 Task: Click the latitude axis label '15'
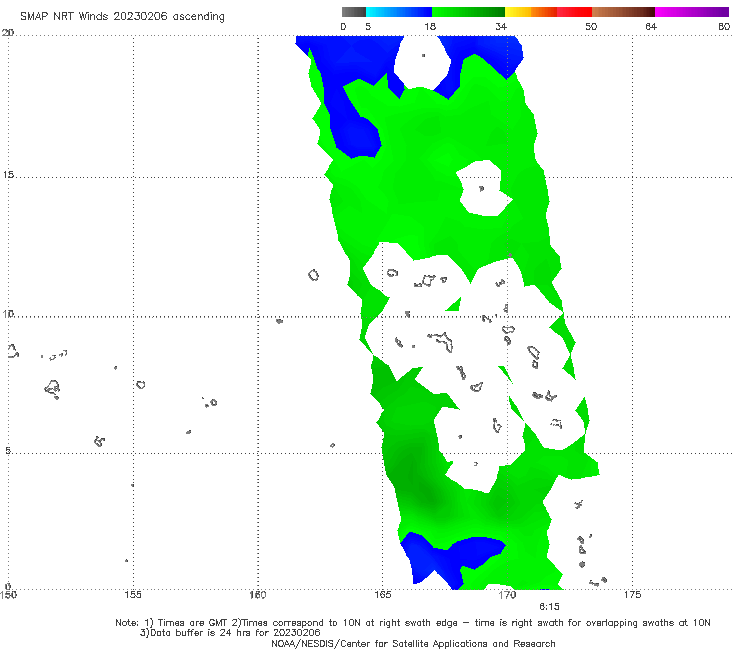click(x=8, y=175)
